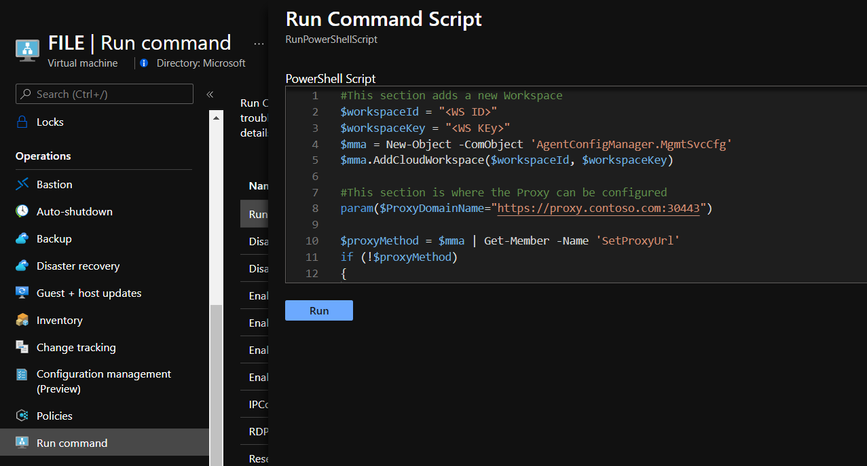Select the Backup cloud icon

22,239
